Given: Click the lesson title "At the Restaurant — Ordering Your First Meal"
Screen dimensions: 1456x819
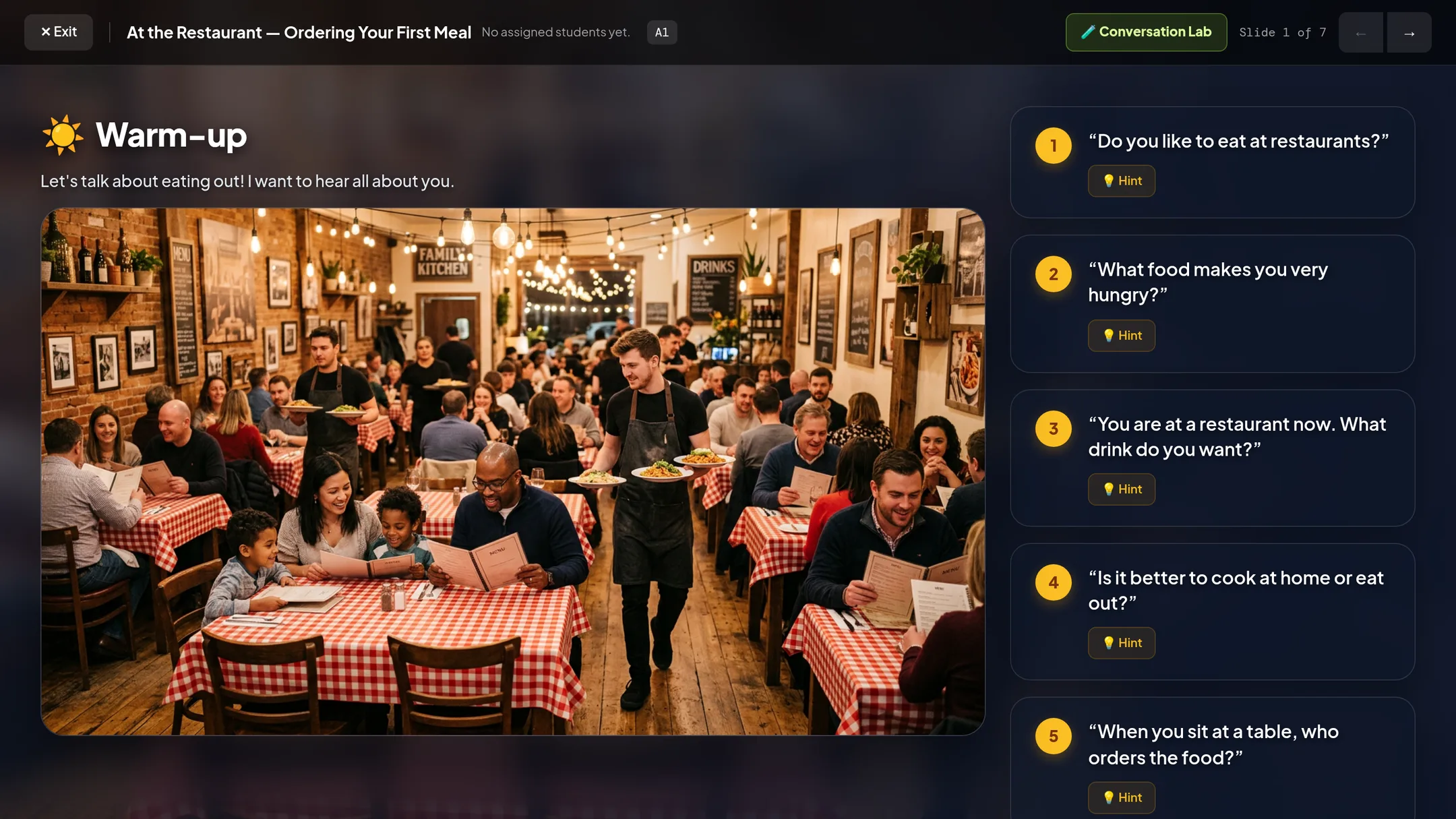Looking at the screenshot, I should 299,32.
